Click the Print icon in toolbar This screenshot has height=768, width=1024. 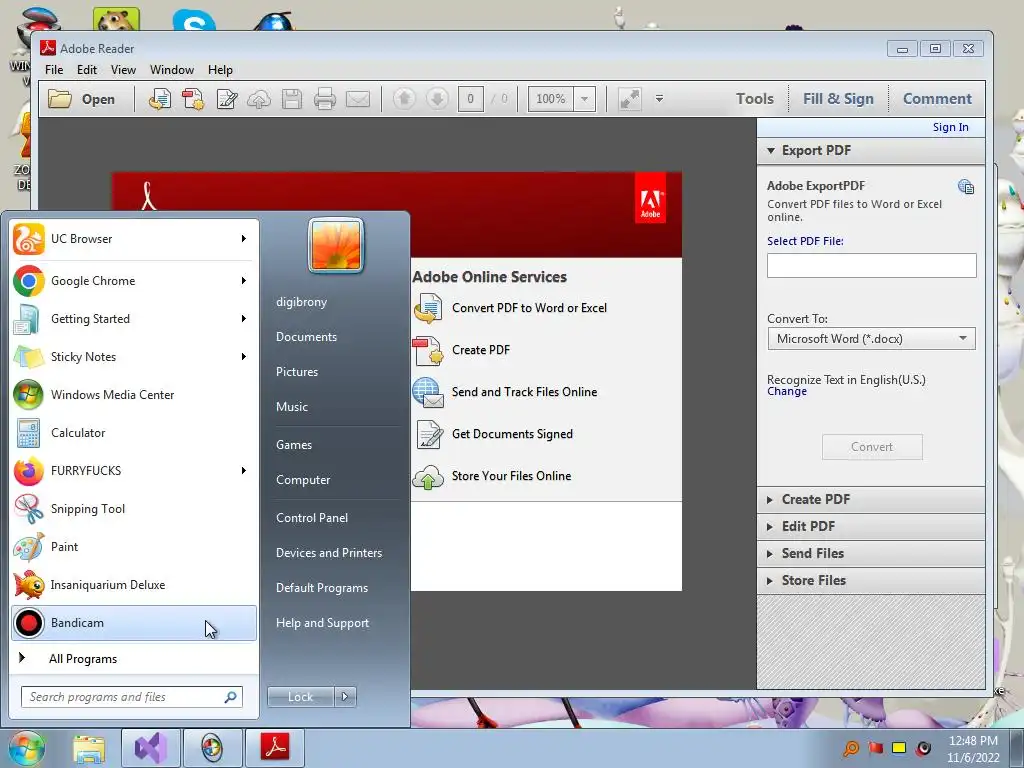point(325,99)
